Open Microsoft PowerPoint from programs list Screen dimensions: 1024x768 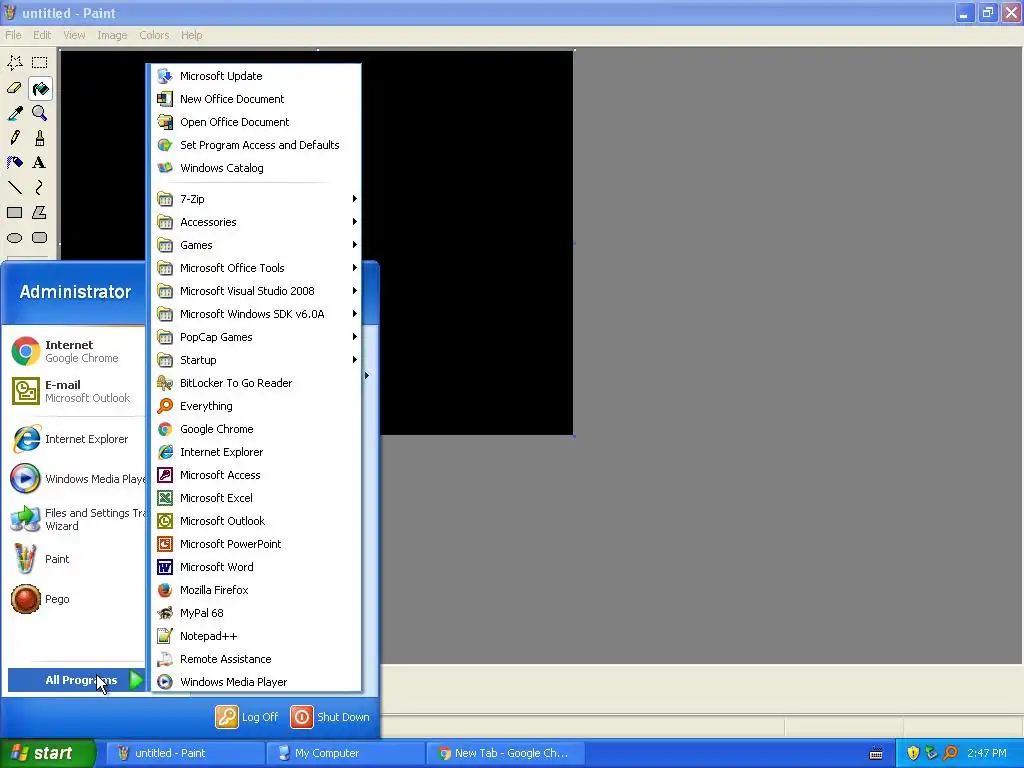click(256, 544)
